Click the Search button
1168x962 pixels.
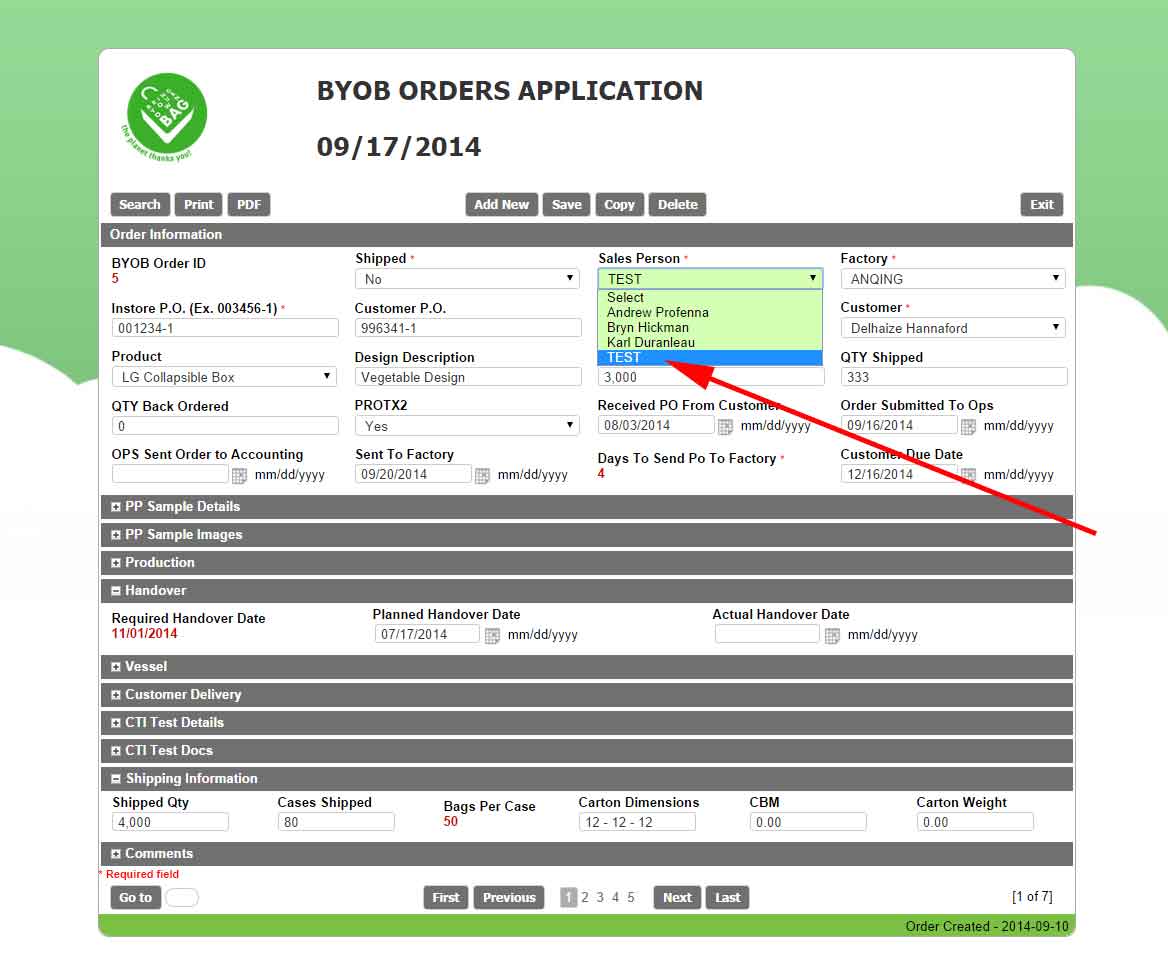pyautogui.click(x=140, y=205)
